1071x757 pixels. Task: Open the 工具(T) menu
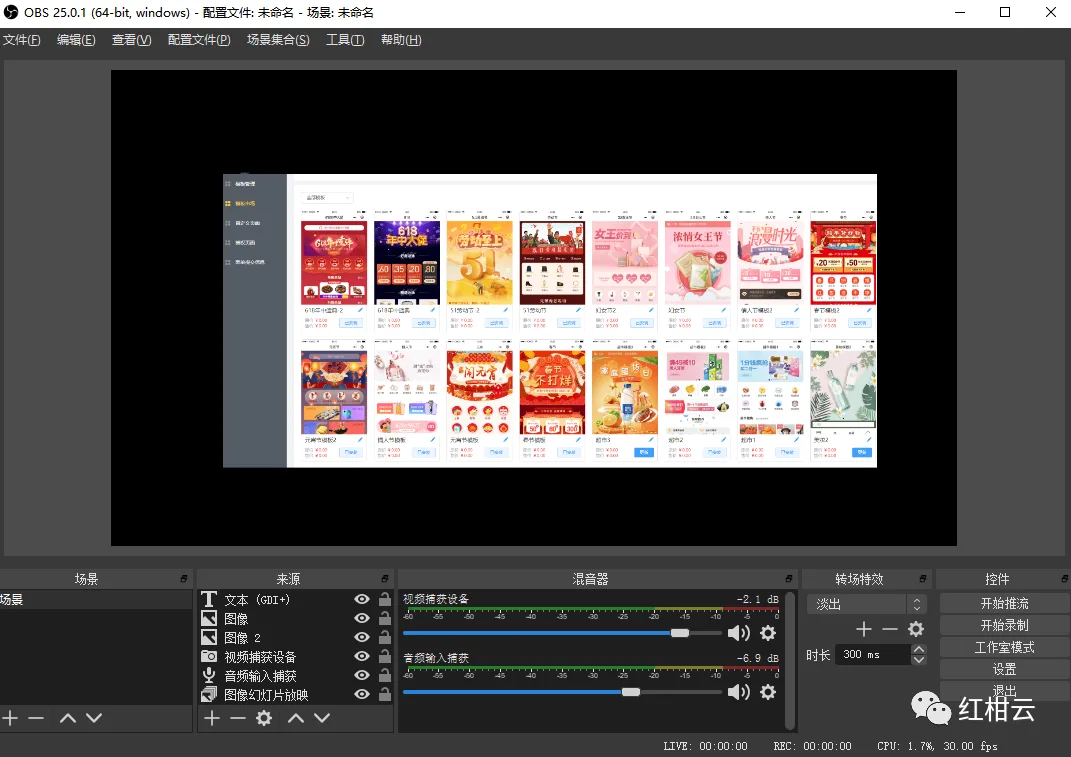pos(345,40)
